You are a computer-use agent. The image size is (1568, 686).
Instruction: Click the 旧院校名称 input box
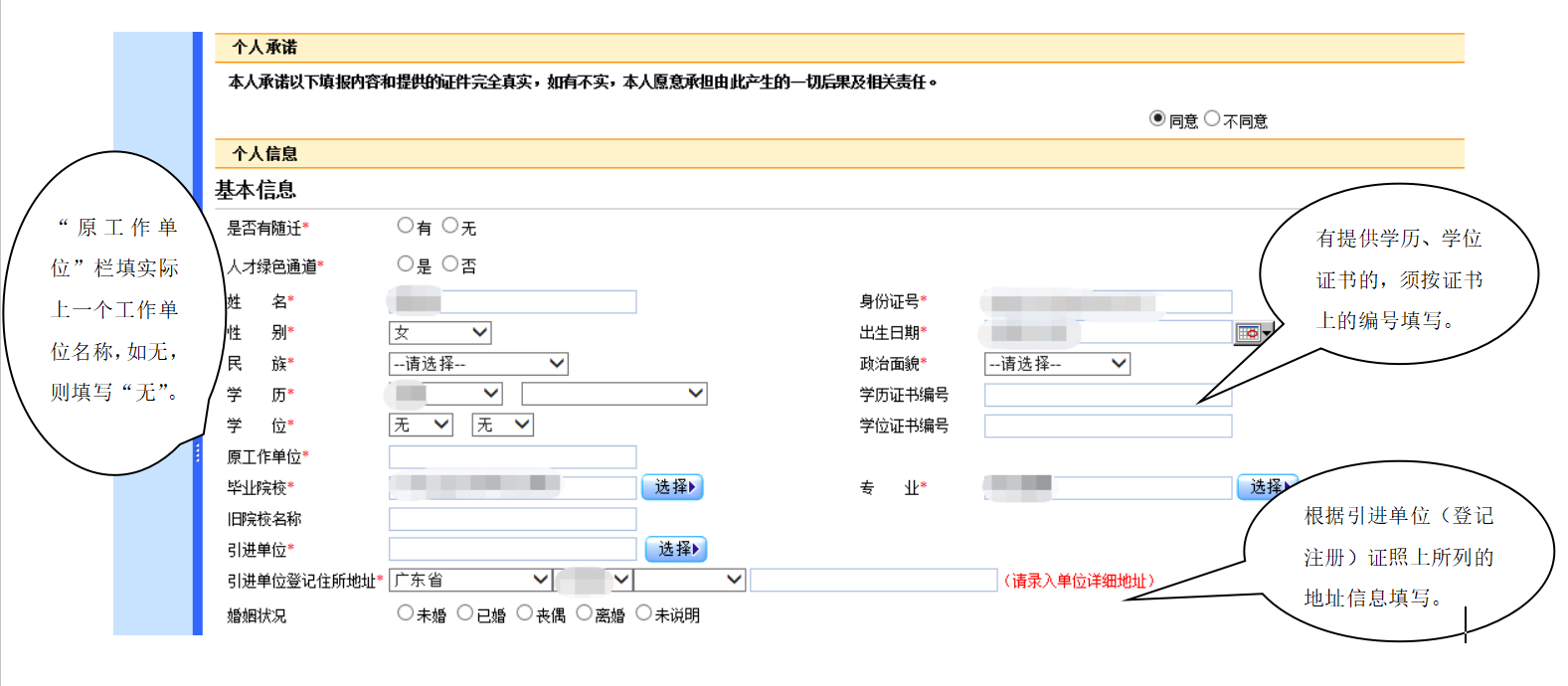tap(512, 519)
